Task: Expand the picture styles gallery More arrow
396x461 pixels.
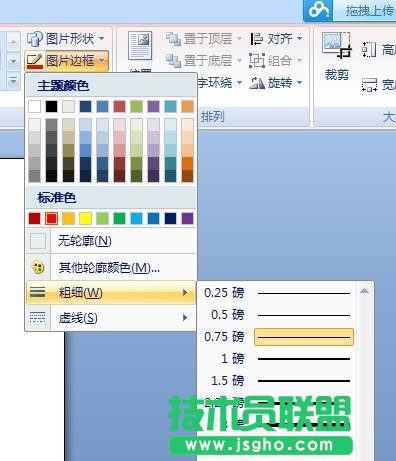Action: point(13,80)
